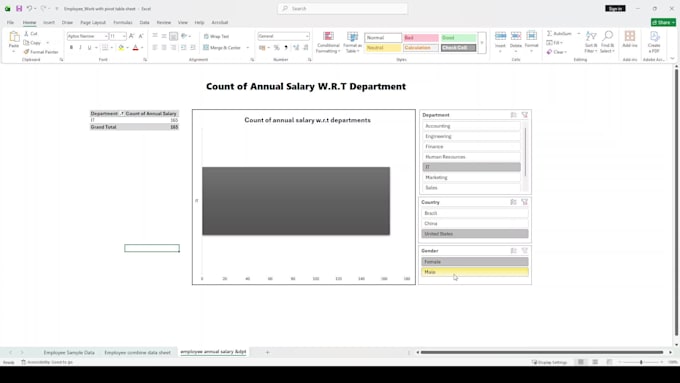Toggle Center horizontal alignment
This screenshot has height=383, width=680.
point(163,48)
